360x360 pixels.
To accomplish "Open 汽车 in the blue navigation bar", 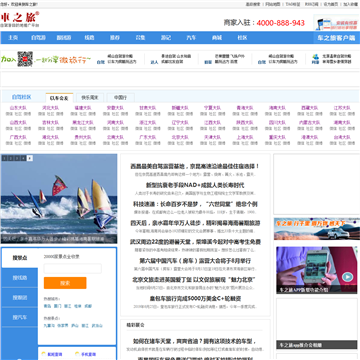I will pos(191,38).
